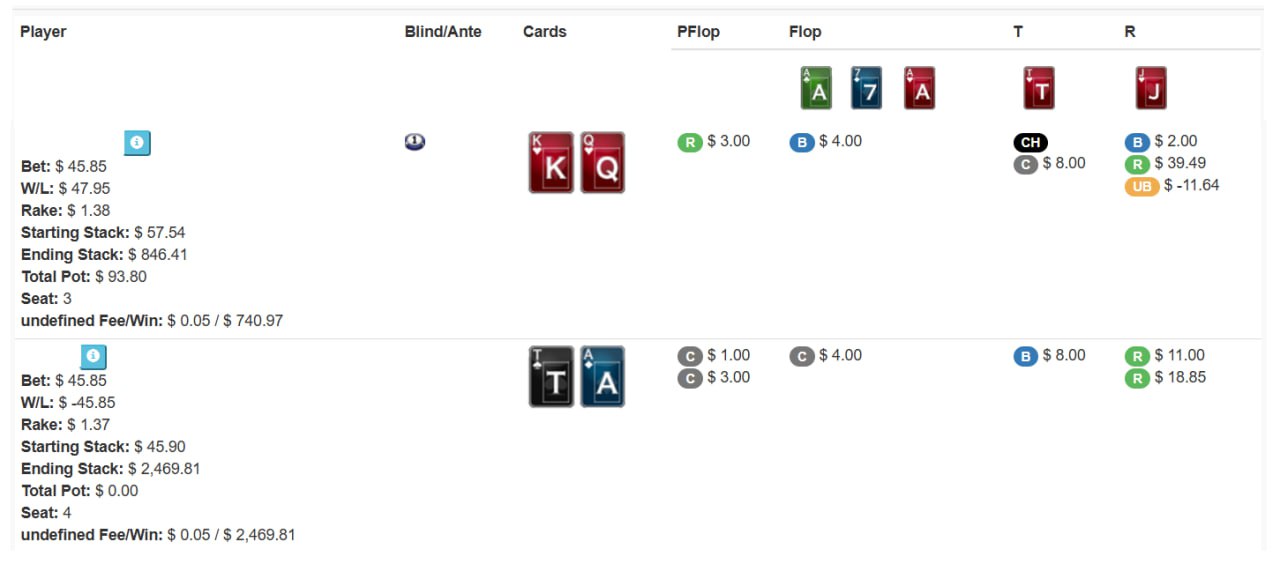Screen dimensions: 1280x564
Task: Click the info icon for Seat 3 player
Action: pyautogui.click(x=137, y=143)
